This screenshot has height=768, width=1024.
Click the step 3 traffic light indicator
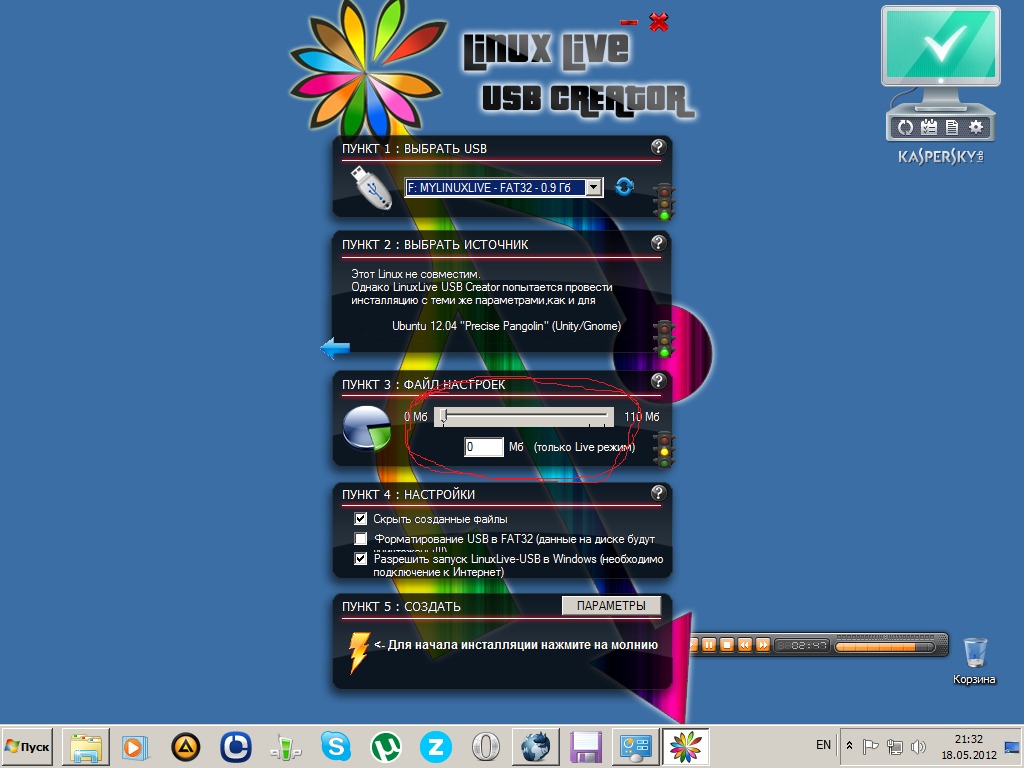pyautogui.click(x=665, y=449)
